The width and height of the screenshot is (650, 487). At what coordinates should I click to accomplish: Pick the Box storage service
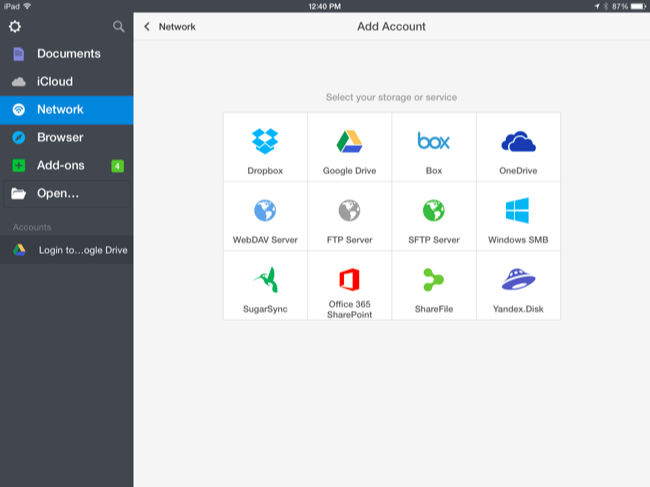(x=433, y=142)
